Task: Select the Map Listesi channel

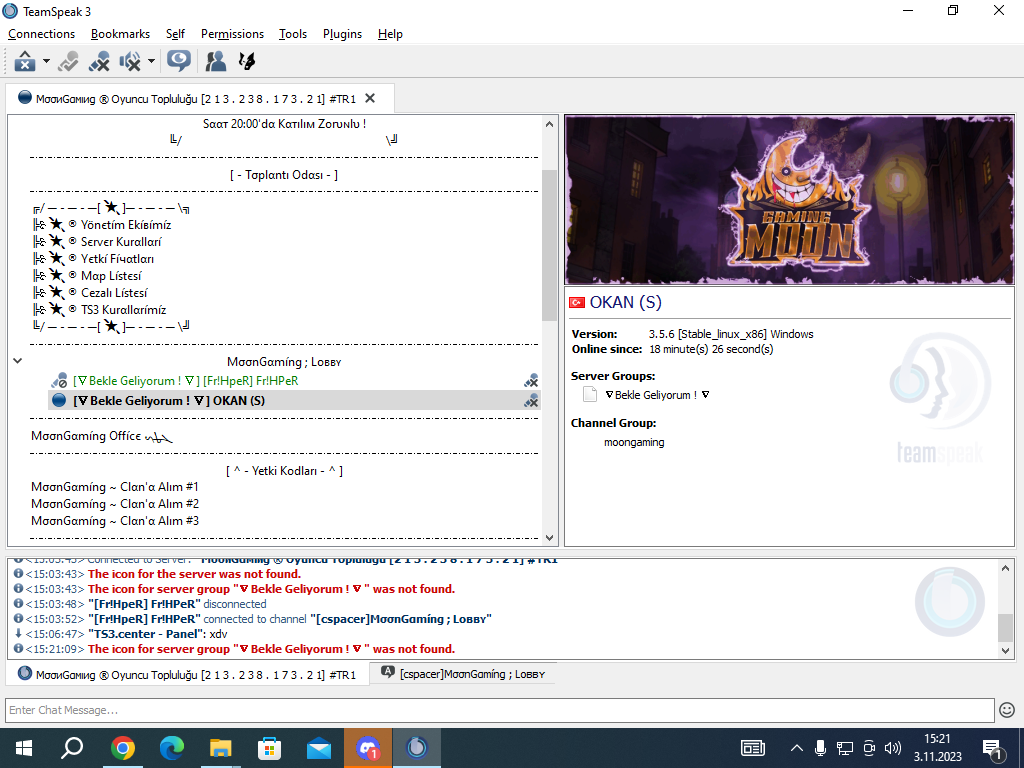Action: click(111, 276)
